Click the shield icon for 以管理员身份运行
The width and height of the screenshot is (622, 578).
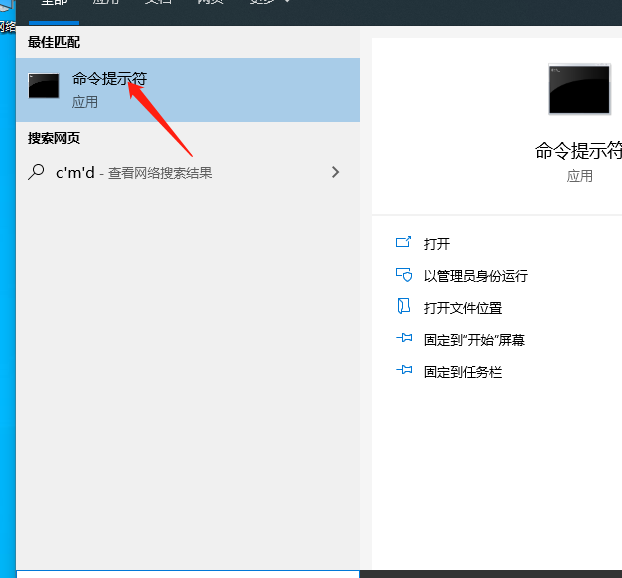[x=404, y=275]
